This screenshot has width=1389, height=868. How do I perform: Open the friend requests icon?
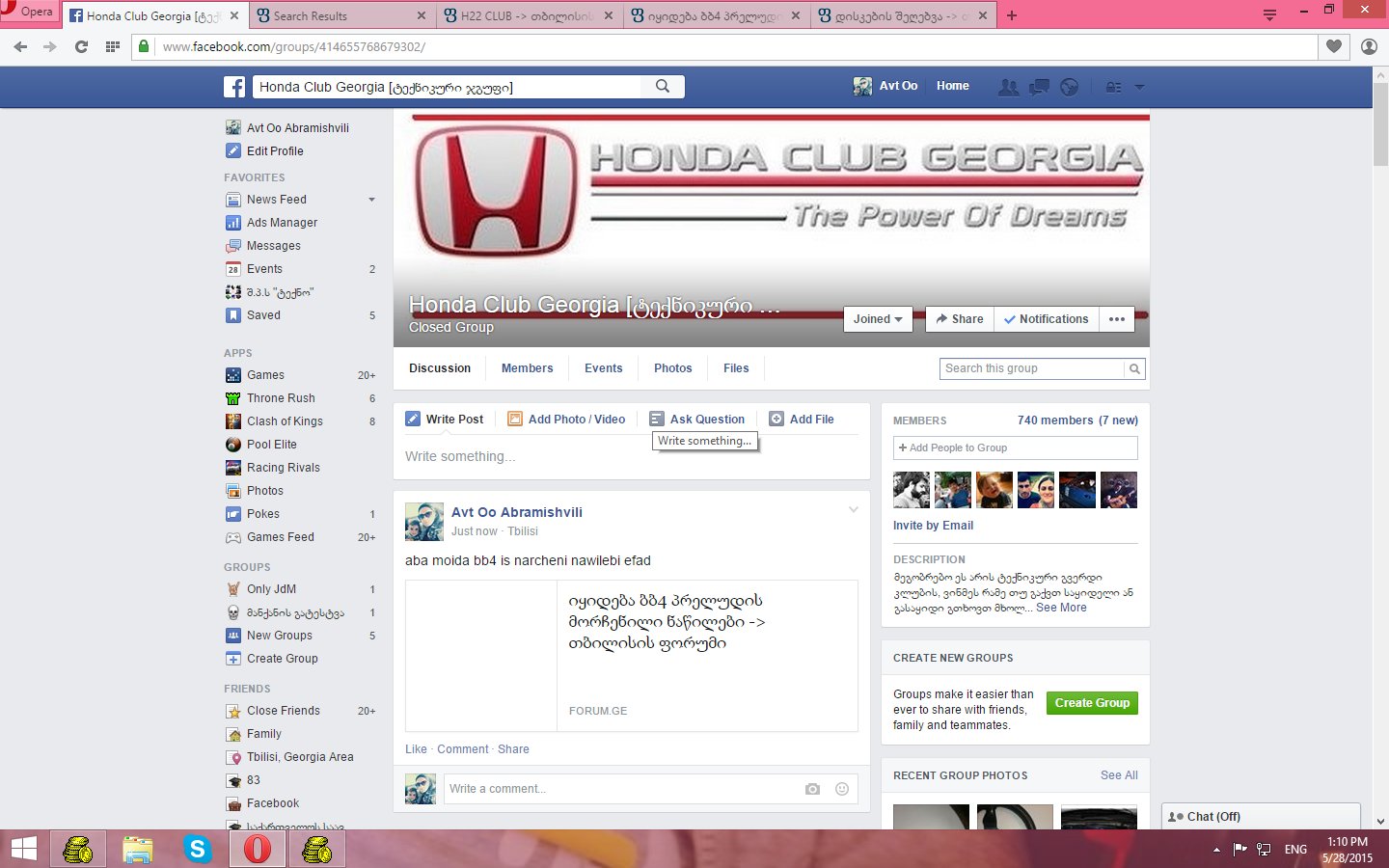click(x=1008, y=87)
